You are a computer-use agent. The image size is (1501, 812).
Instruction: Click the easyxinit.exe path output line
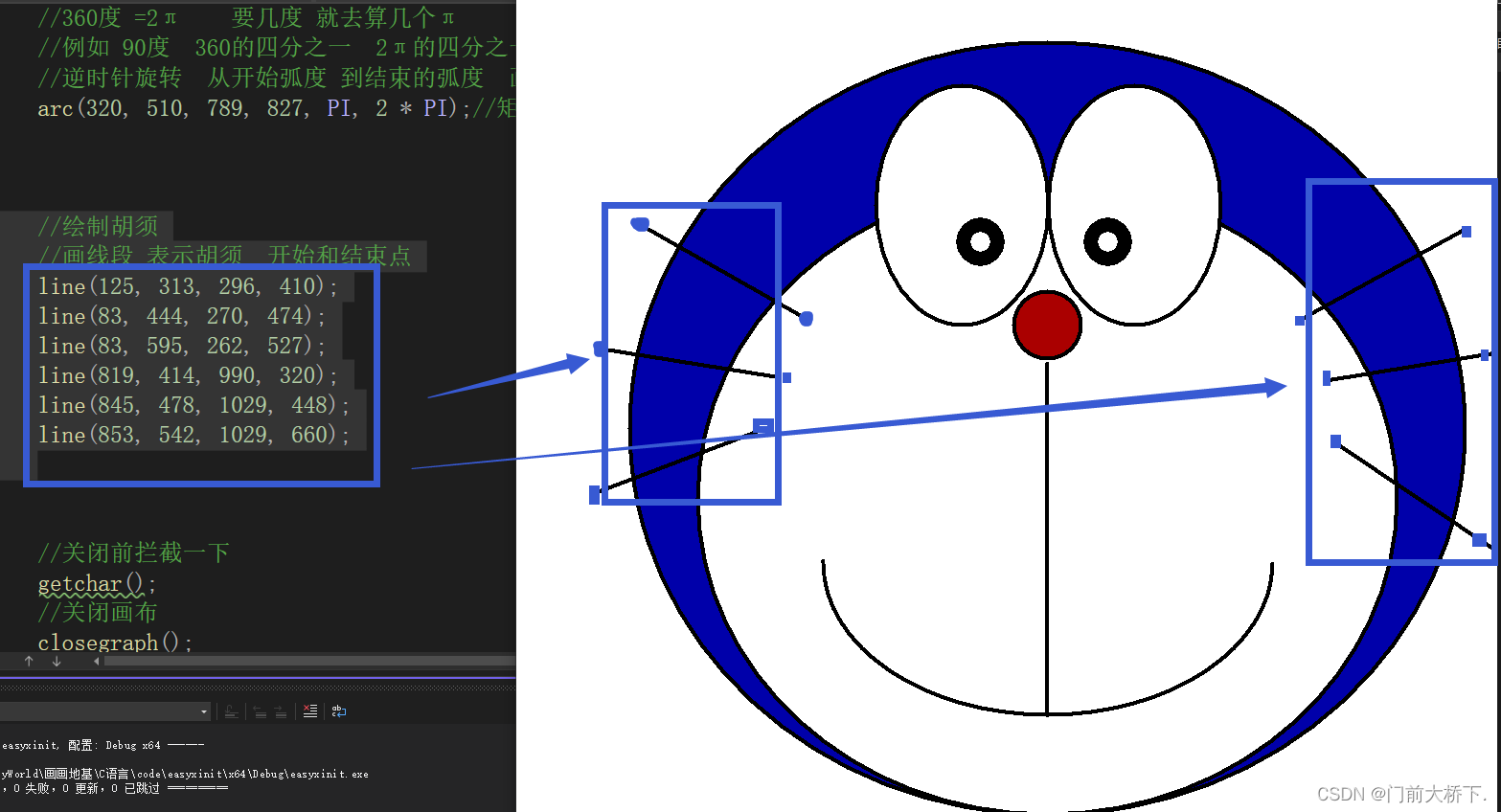[x=184, y=774]
